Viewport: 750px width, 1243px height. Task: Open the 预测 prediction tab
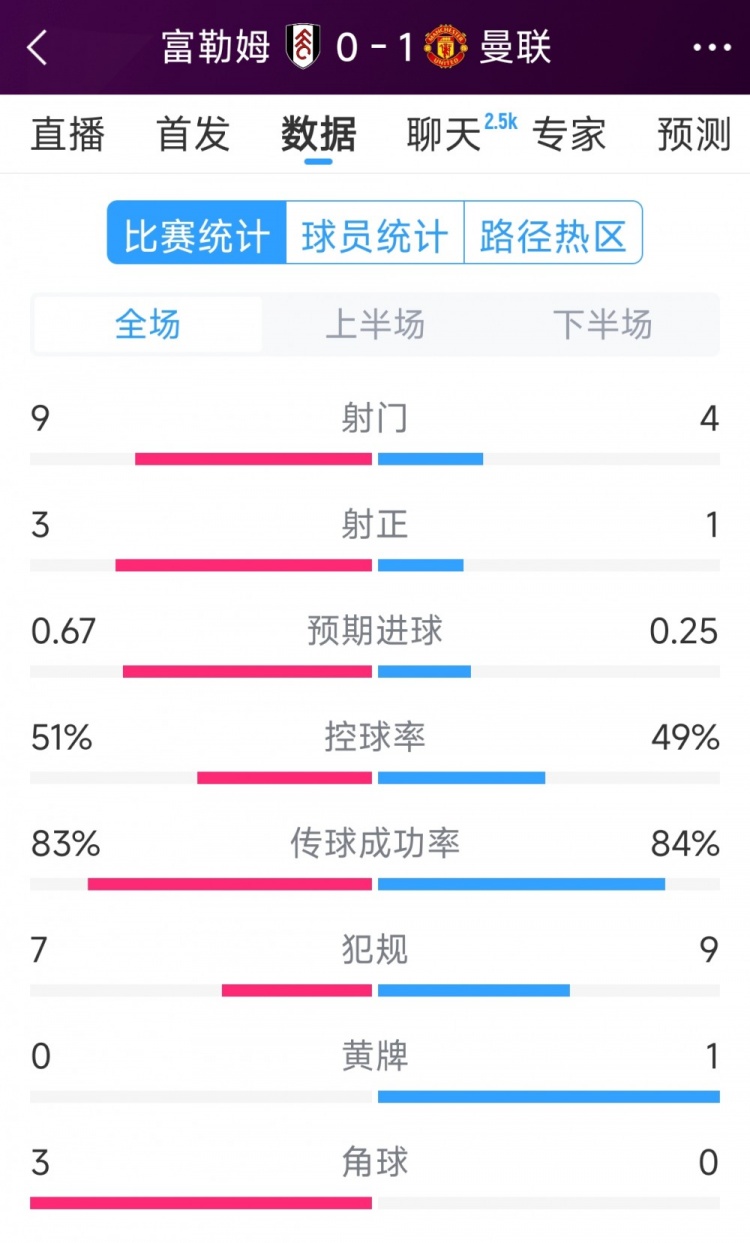[694, 134]
